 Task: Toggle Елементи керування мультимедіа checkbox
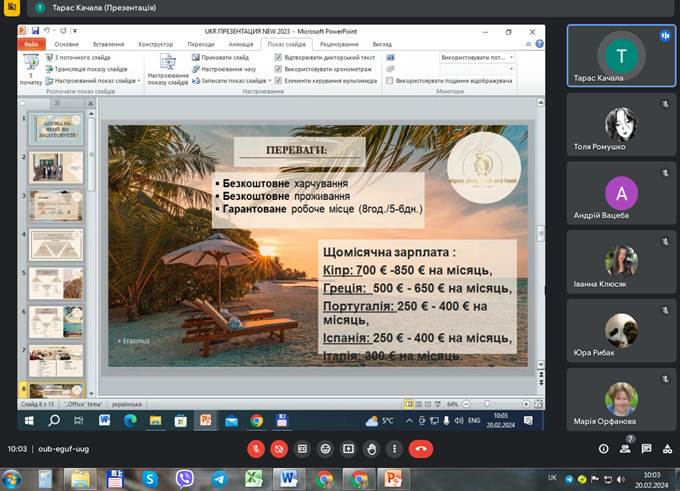[278, 81]
